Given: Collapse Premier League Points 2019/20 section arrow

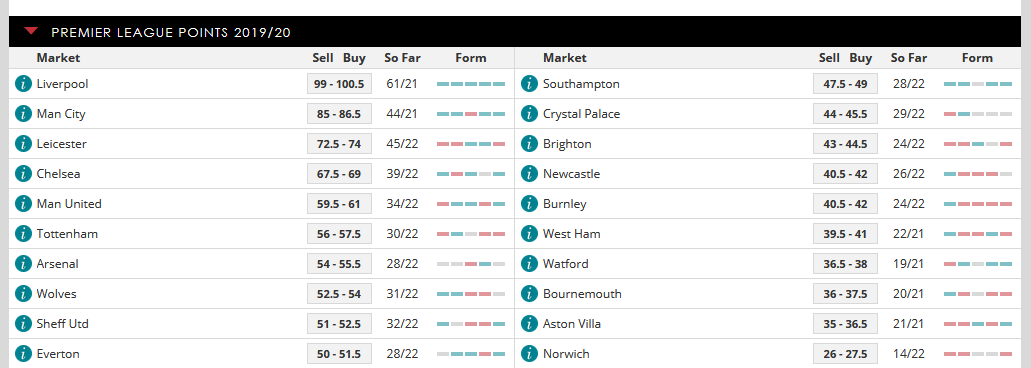Looking at the screenshot, I should [31, 31].
